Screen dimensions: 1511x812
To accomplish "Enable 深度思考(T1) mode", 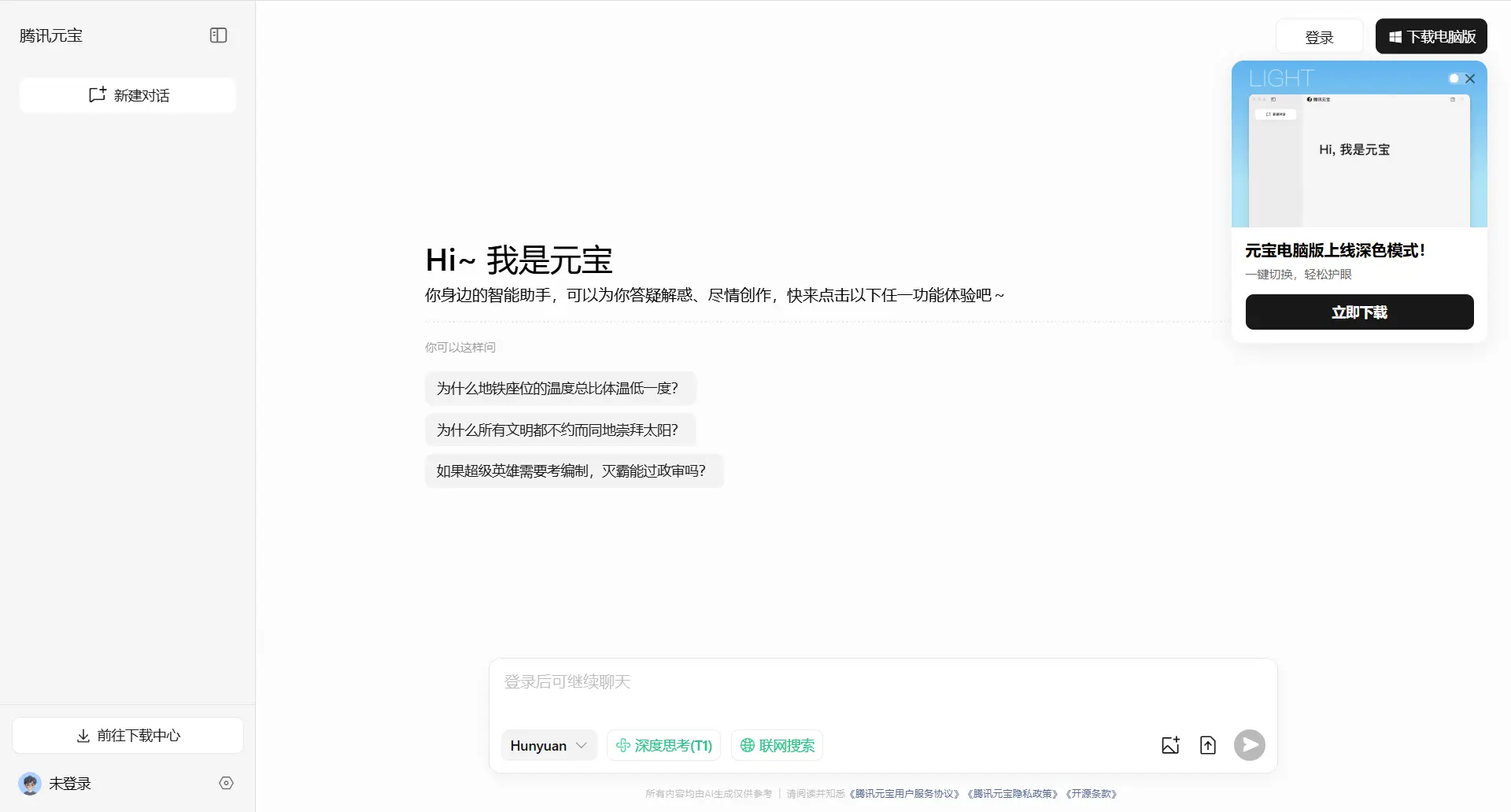I will tap(663, 745).
